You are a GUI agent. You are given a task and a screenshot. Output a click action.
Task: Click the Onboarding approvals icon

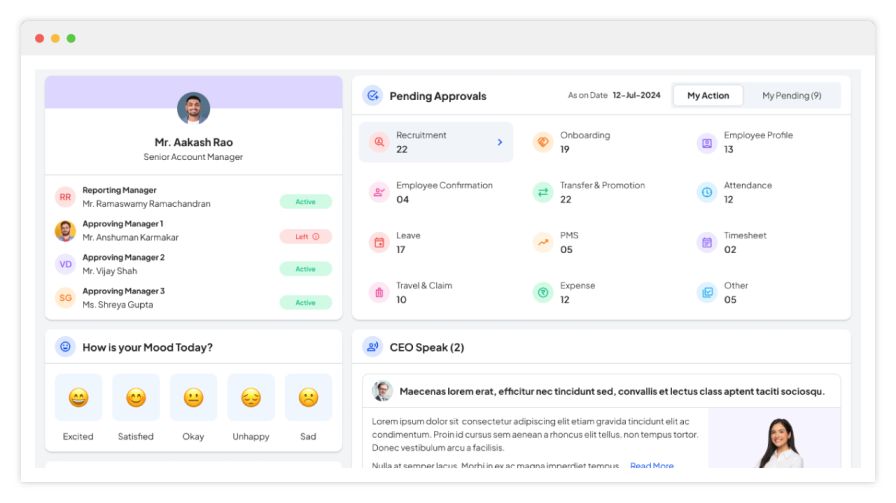coord(543,142)
